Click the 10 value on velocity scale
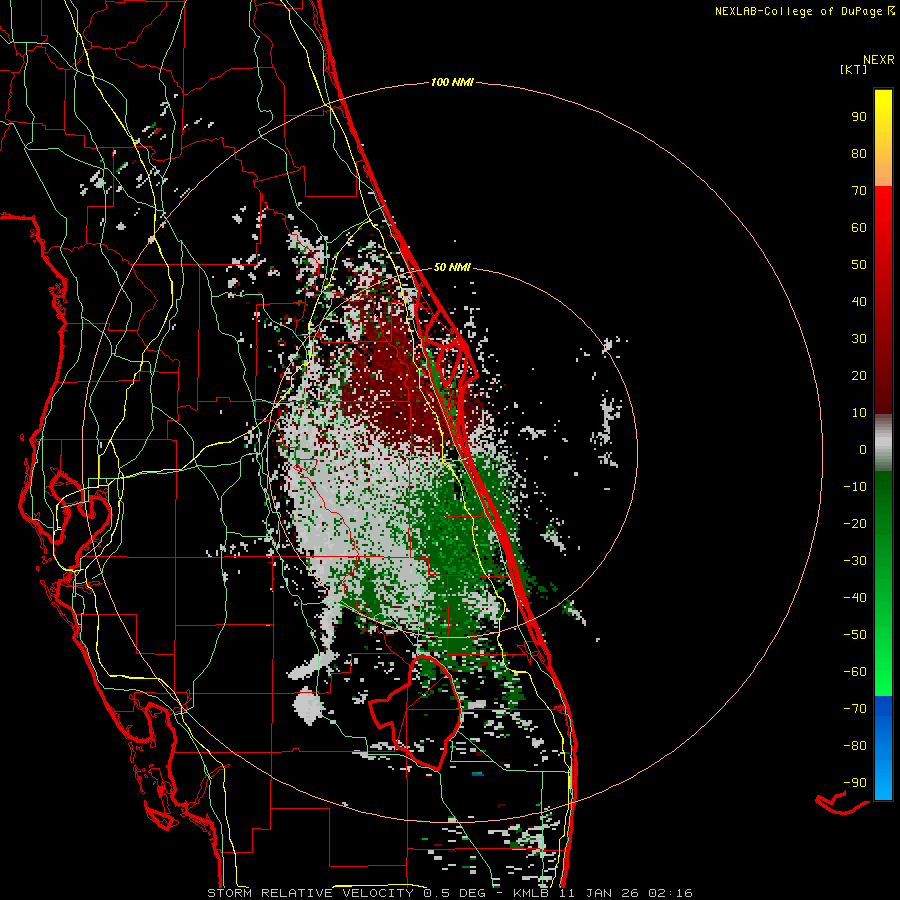The image size is (900, 900). (x=859, y=413)
